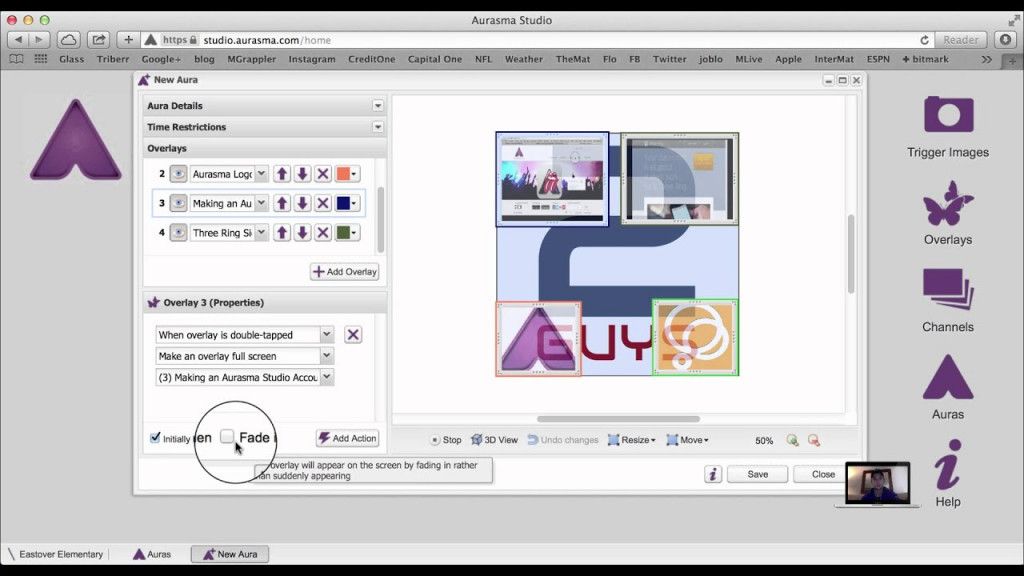Switch to the New Aura bottom tab
The height and width of the screenshot is (576, 1024).
tap(230, 554)
